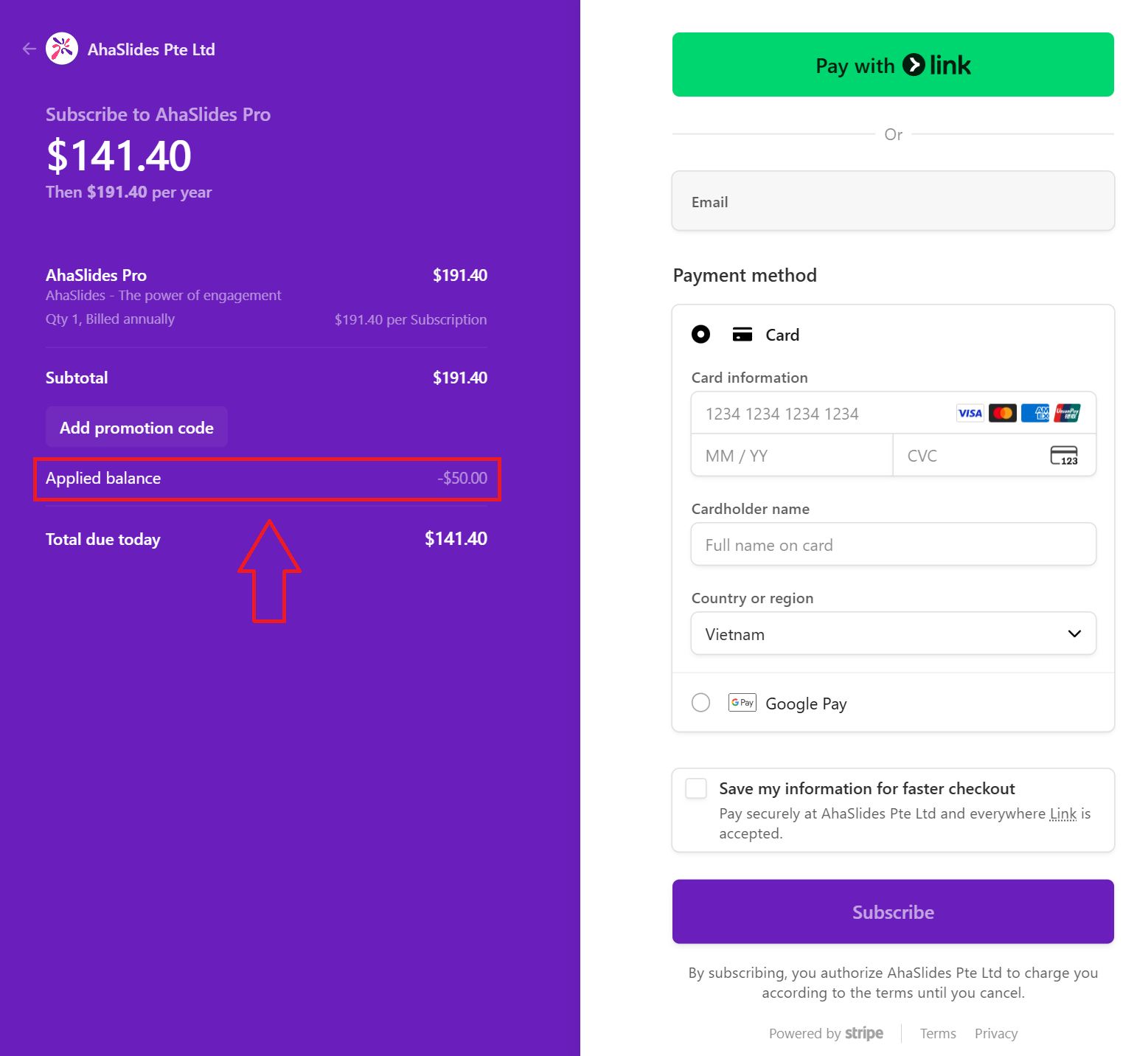This screenshot has height=1056, width=1148.
Task: Open the Terms link in footer
Action: tap(937, 1033)
